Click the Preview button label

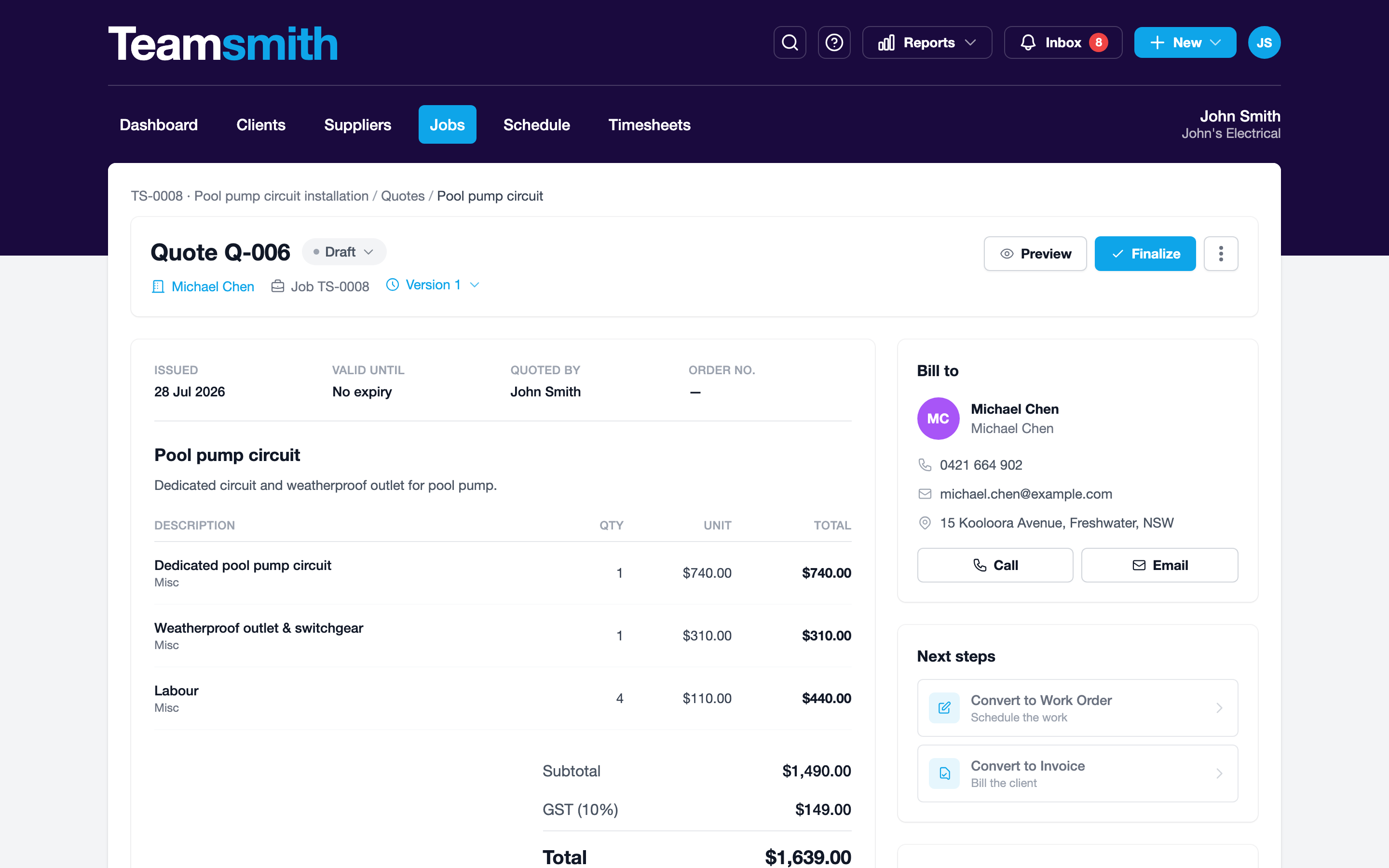pyautogui.click(x=1046, y=254)
